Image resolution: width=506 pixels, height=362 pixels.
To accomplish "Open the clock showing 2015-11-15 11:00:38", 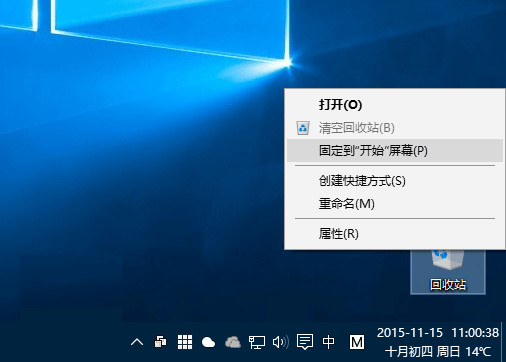I will coord(438,333).
